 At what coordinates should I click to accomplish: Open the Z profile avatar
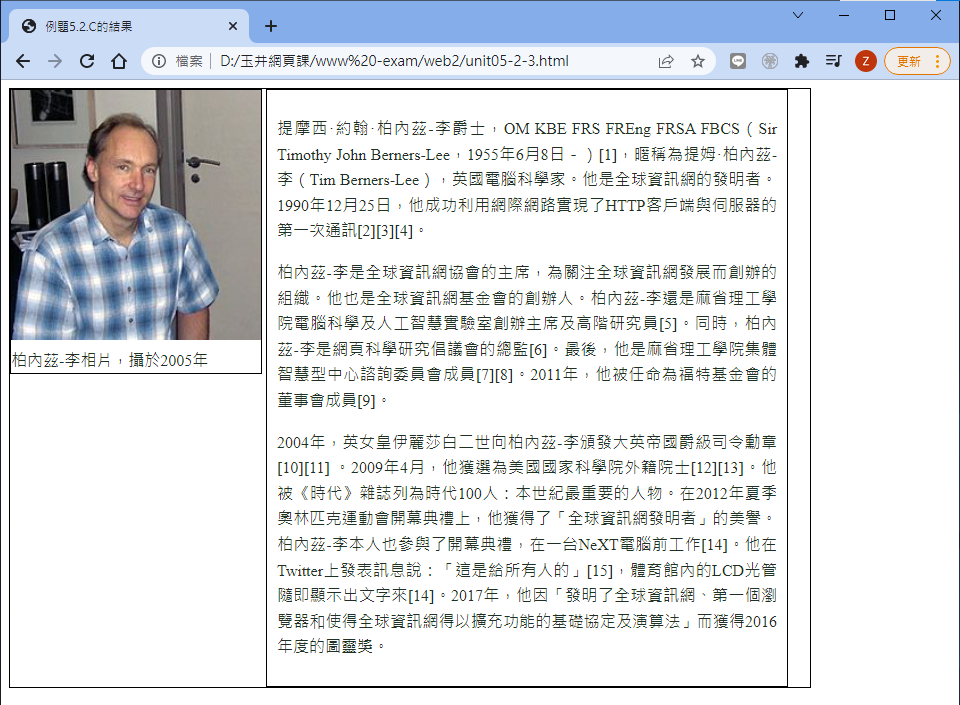(866, 61)
